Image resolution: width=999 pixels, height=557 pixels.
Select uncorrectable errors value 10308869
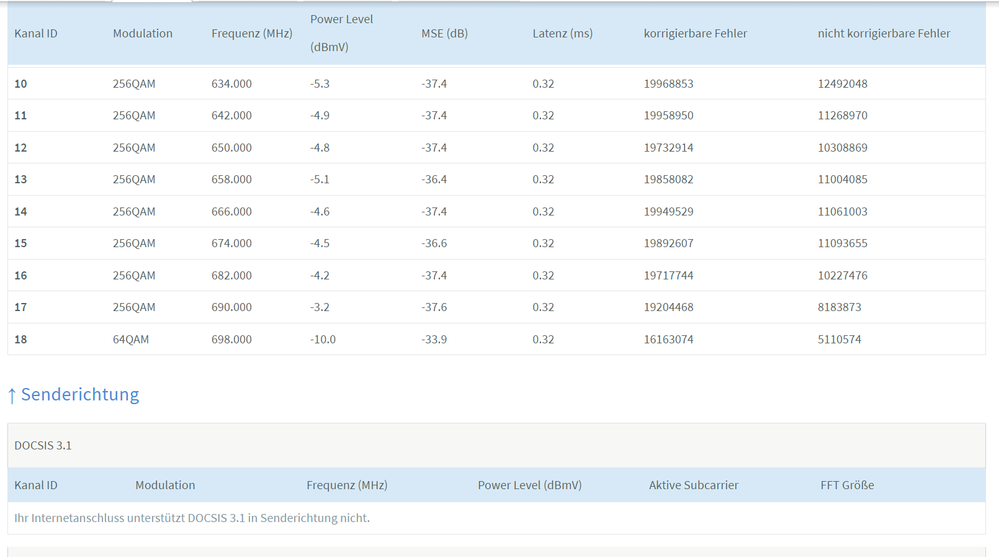tap(842, 147)
